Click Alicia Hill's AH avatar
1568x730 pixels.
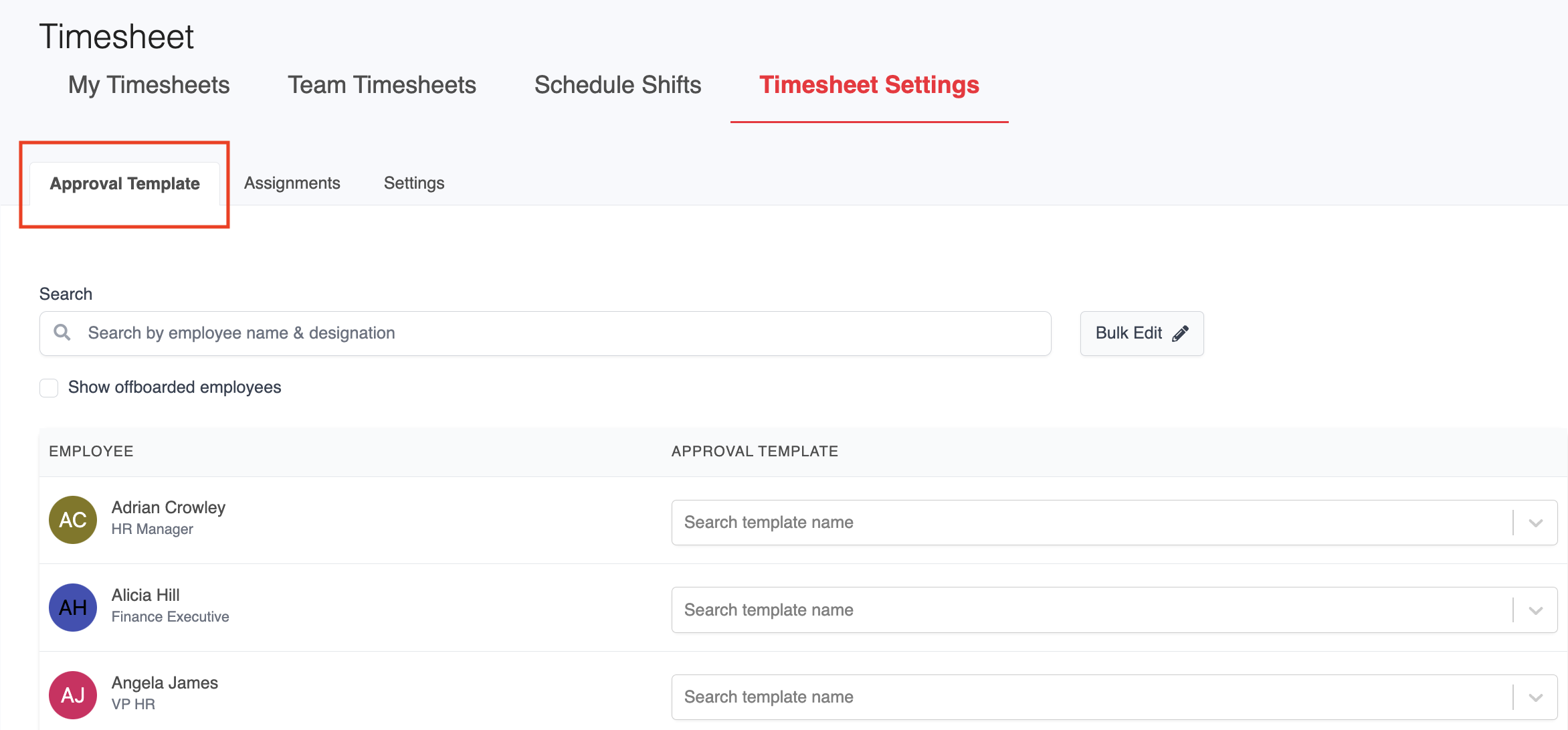(x=73, y=608)
